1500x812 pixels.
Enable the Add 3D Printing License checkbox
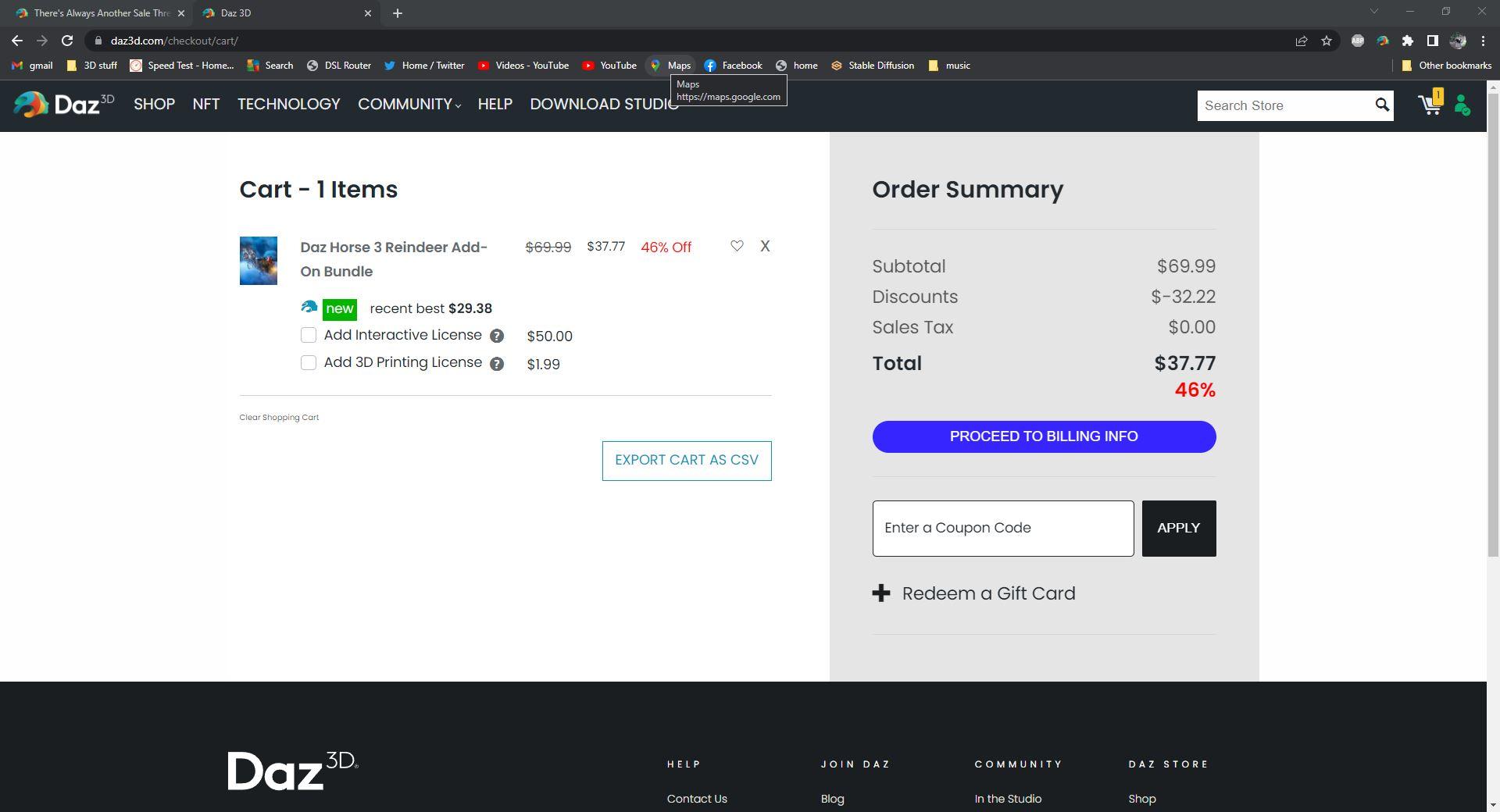309,363
